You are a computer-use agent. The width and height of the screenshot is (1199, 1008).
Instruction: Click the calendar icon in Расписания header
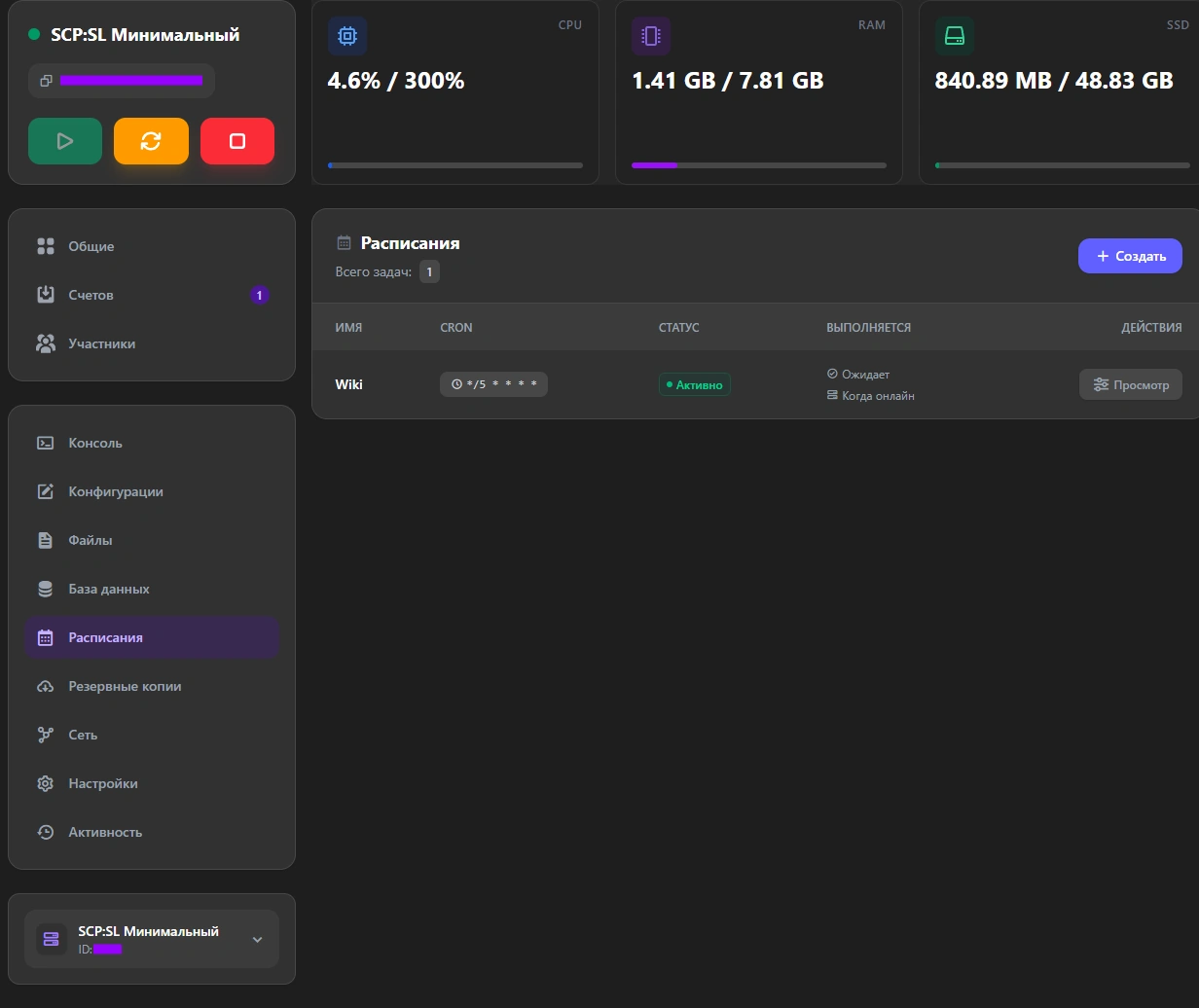(x=344, y=243)
